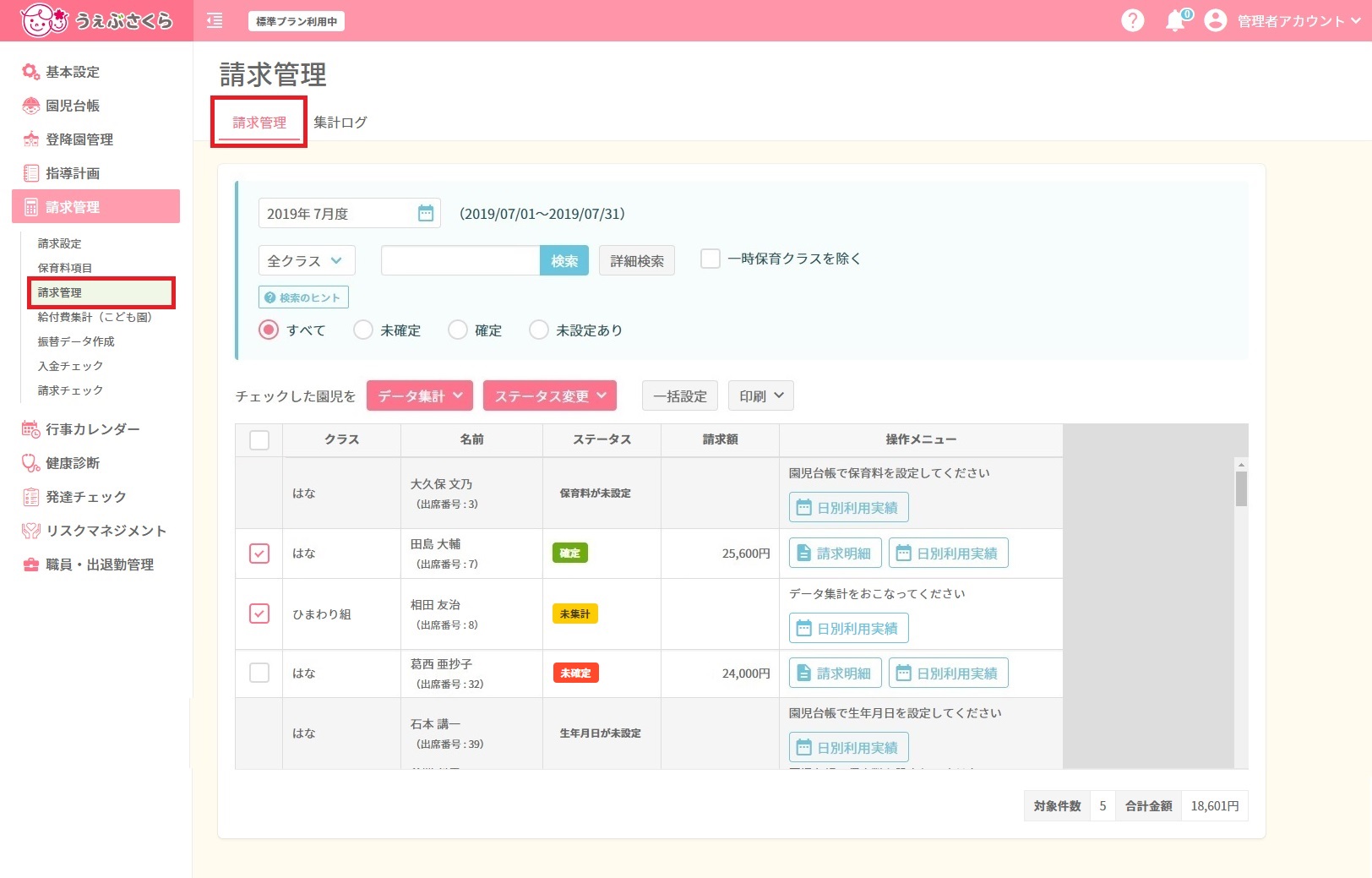This screenshot has height=878, width=1372.
Task: Open 日別利用実績 for 葛西 亜抄子
Action: [x=949, y=673]
